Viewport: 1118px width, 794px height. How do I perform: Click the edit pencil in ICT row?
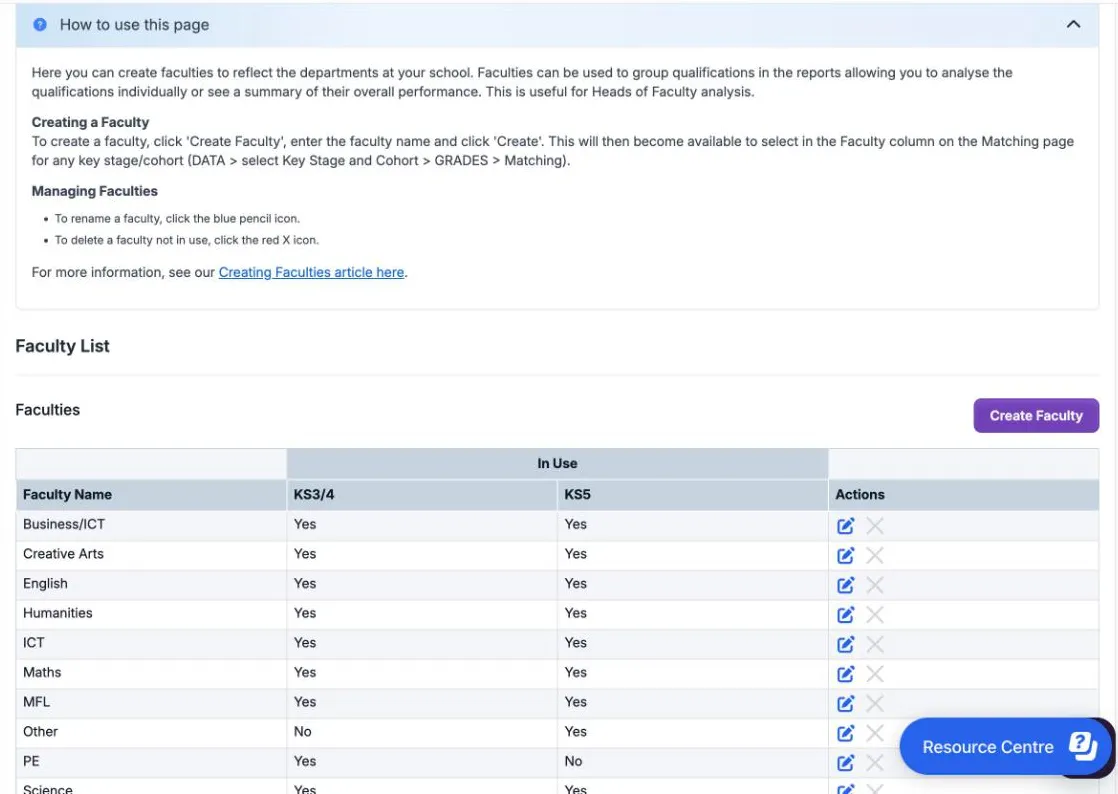[x=846, y=644]
